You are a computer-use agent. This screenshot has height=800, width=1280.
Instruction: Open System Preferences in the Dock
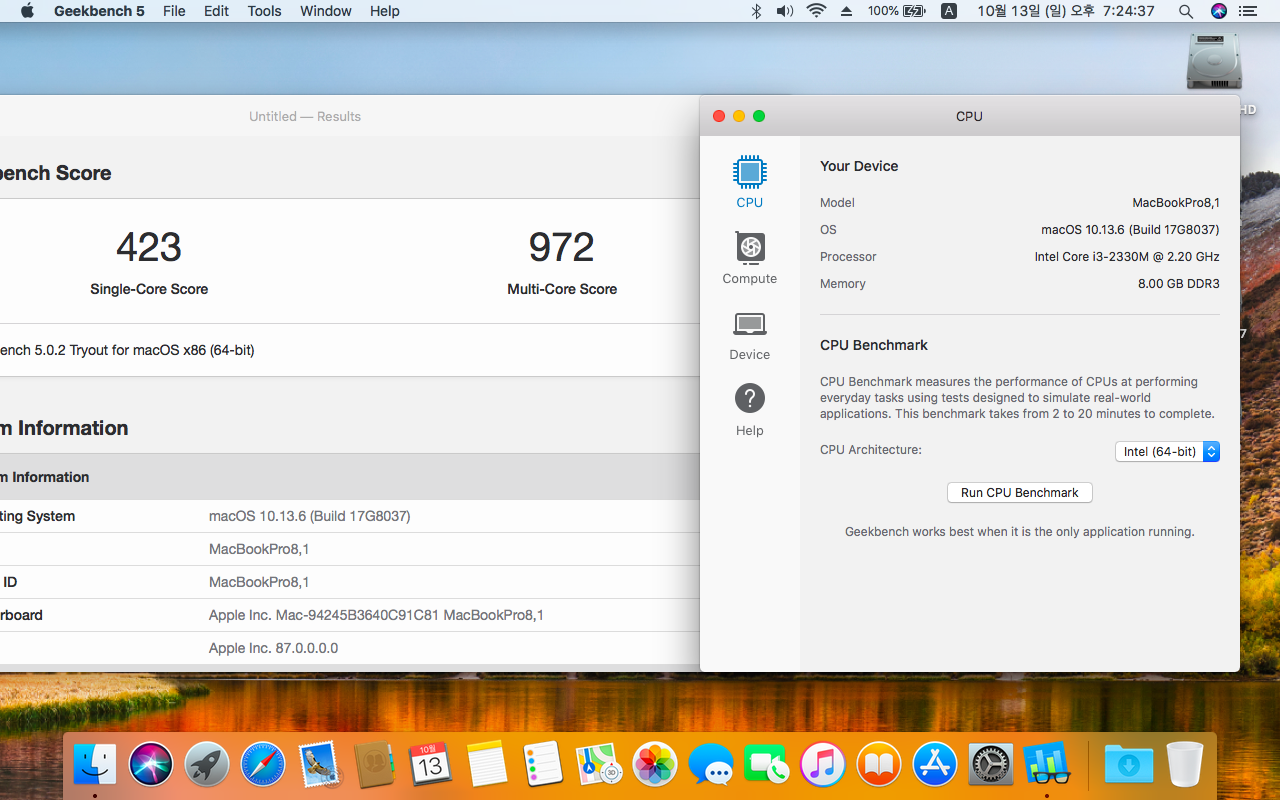click(x=991, y=766)
